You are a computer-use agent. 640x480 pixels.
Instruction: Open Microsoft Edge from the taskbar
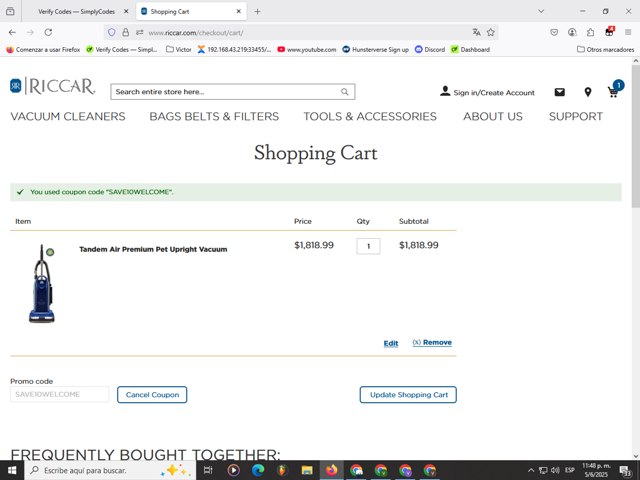(258, 470)
